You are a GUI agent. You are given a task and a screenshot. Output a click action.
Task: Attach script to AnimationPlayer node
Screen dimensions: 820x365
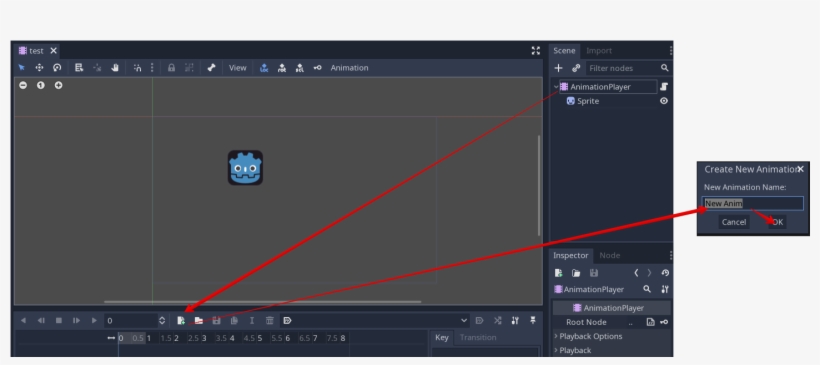[x=664, y=87]
